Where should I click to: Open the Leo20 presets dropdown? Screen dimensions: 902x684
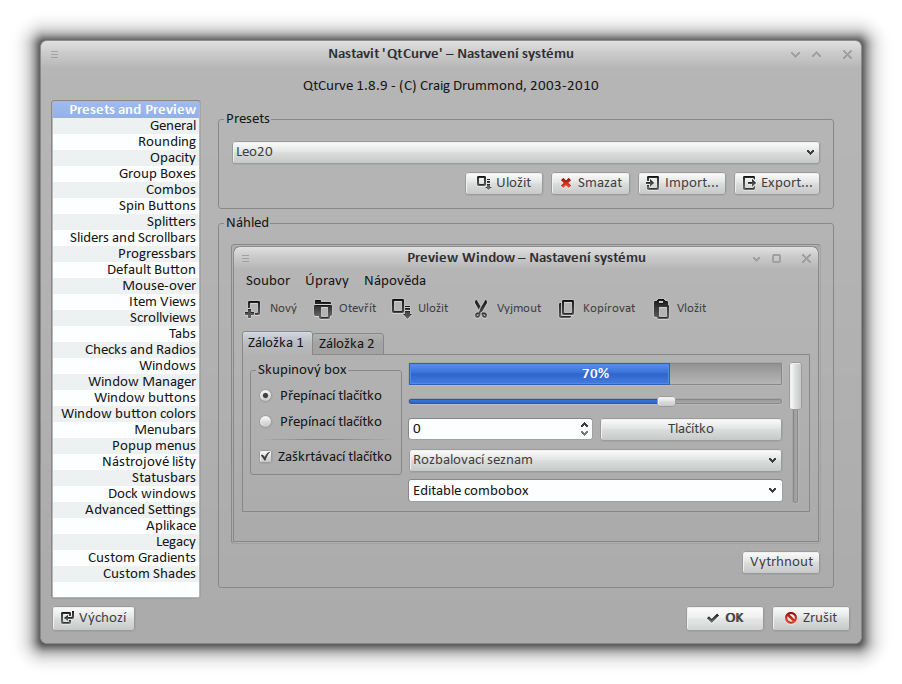click(x=526, y=152)
